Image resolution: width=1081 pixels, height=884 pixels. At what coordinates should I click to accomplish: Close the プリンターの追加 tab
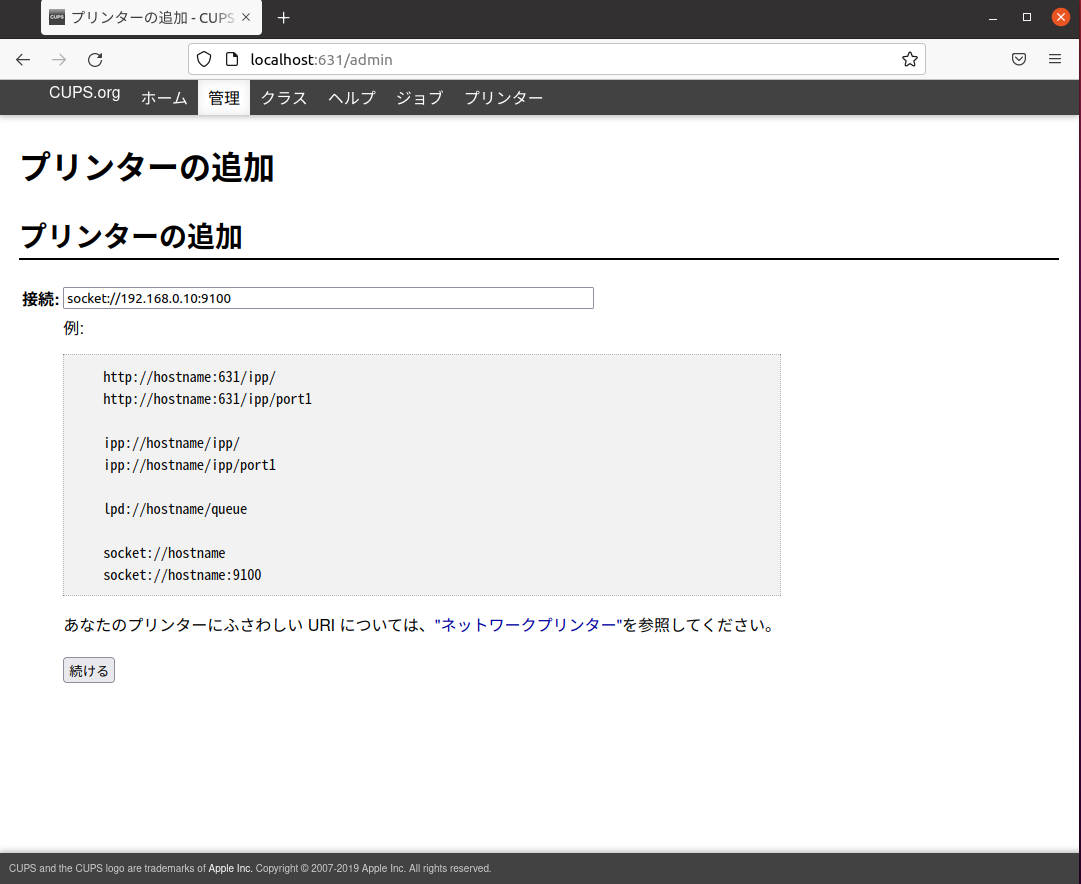click(x=246, y=17)
